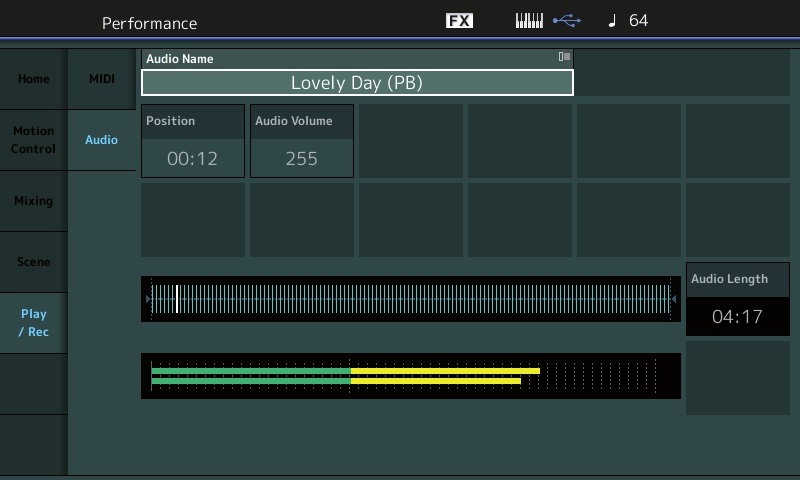Click the right arrow on the position bar
This screenshot has width=800, height=480.
click(x=673, y=299)
